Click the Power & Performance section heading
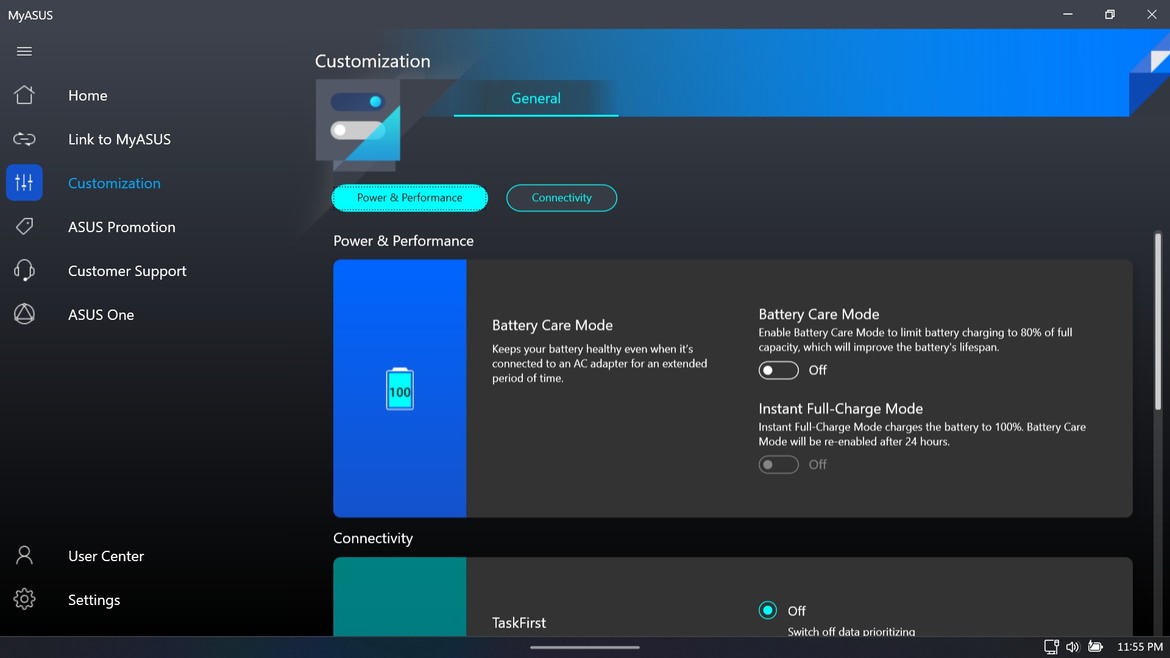The width and height of the screenshot is (1170, 658). click(403, 241)
